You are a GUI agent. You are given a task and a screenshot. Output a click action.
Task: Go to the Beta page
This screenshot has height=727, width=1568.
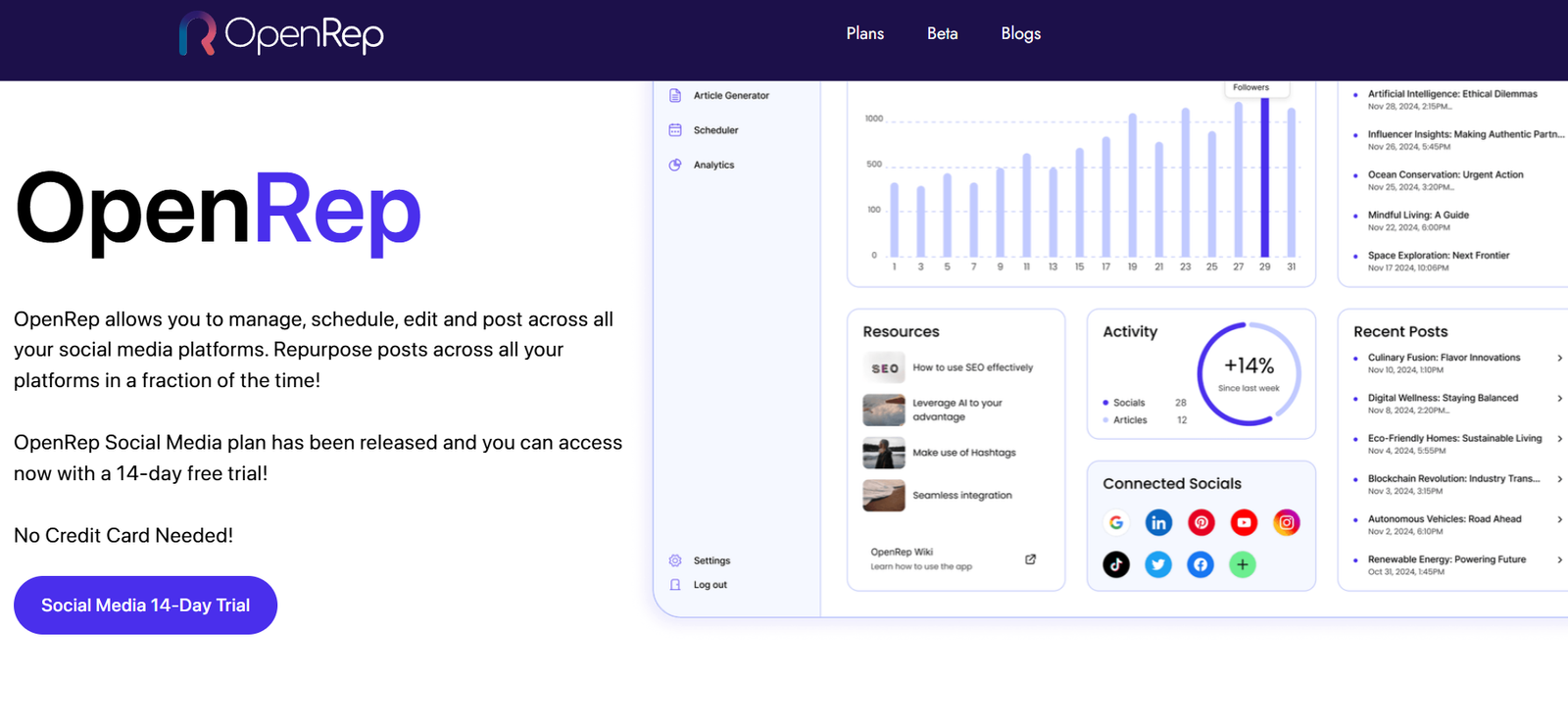[x=942, y=34]
